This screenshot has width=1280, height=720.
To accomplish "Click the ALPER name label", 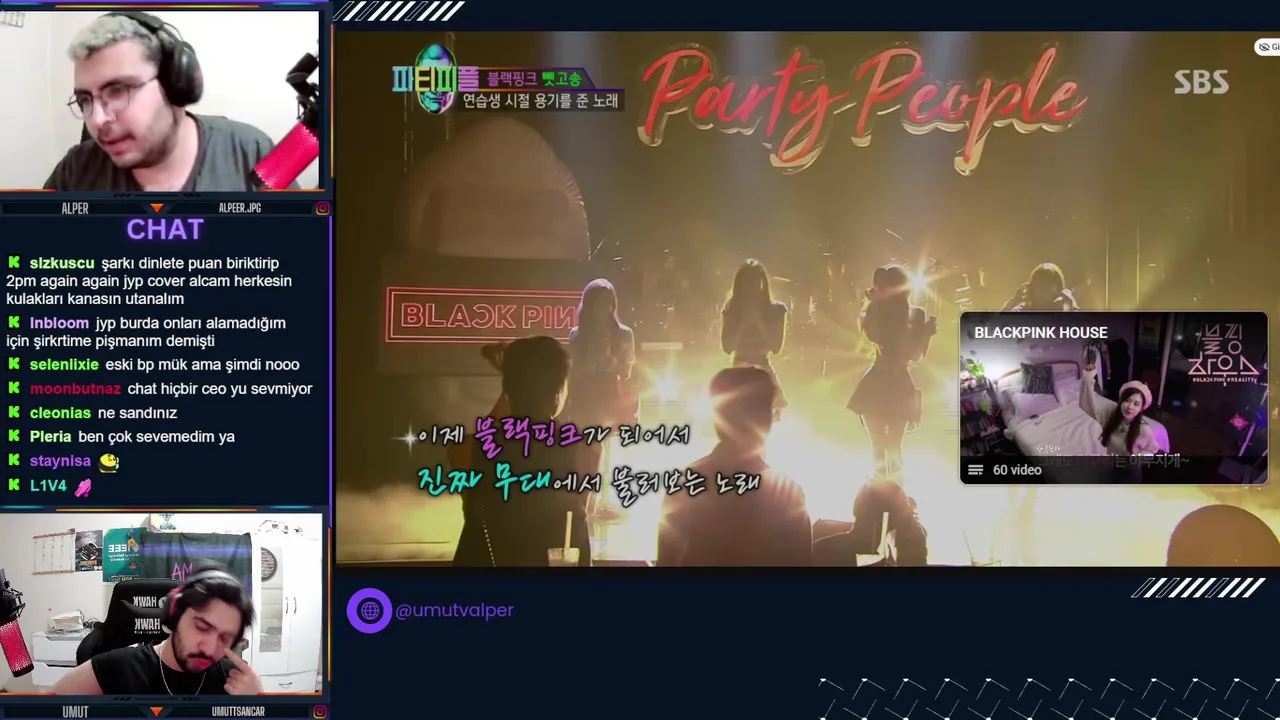I will [75, 208].
